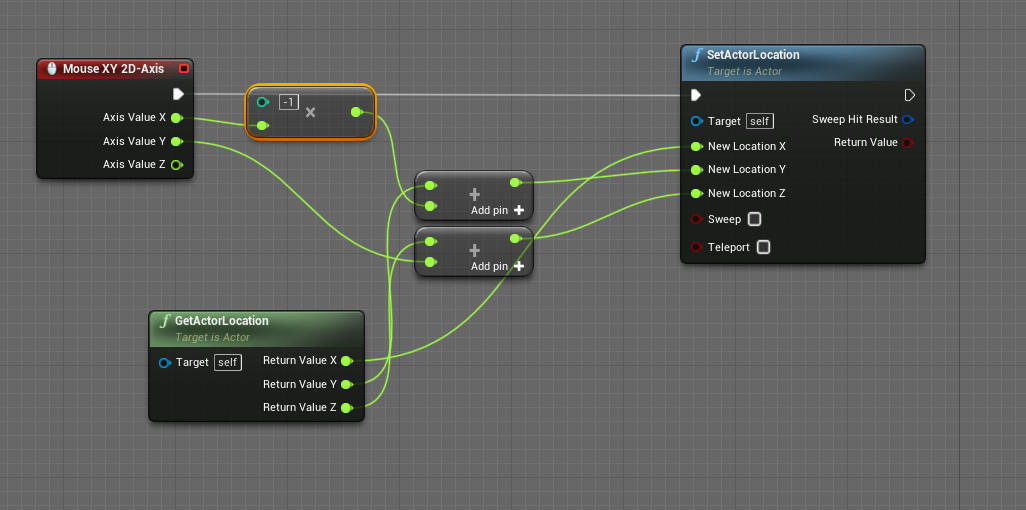
Task: Click the Return Value Y output pin
Action: click(347, 384)
